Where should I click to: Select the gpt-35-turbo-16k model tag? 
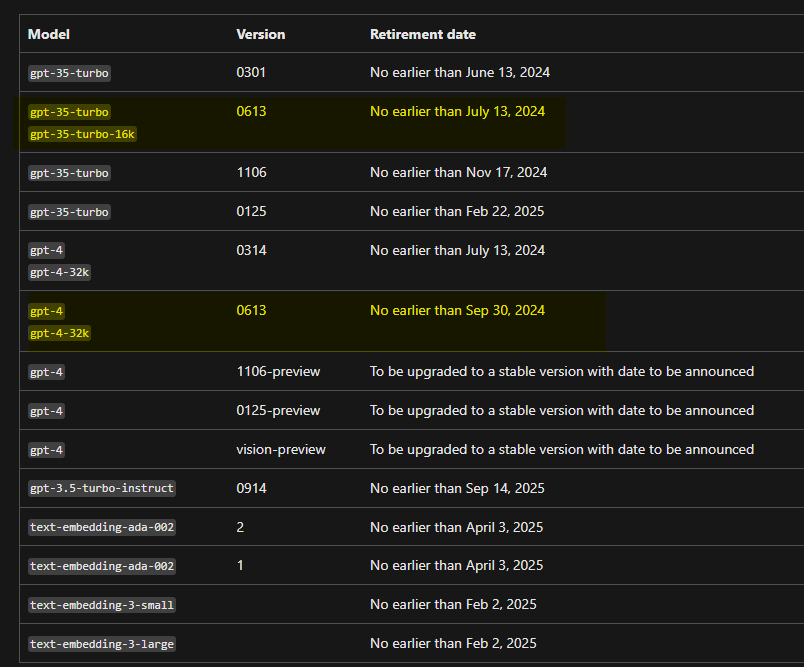click(x=82, y=134)
